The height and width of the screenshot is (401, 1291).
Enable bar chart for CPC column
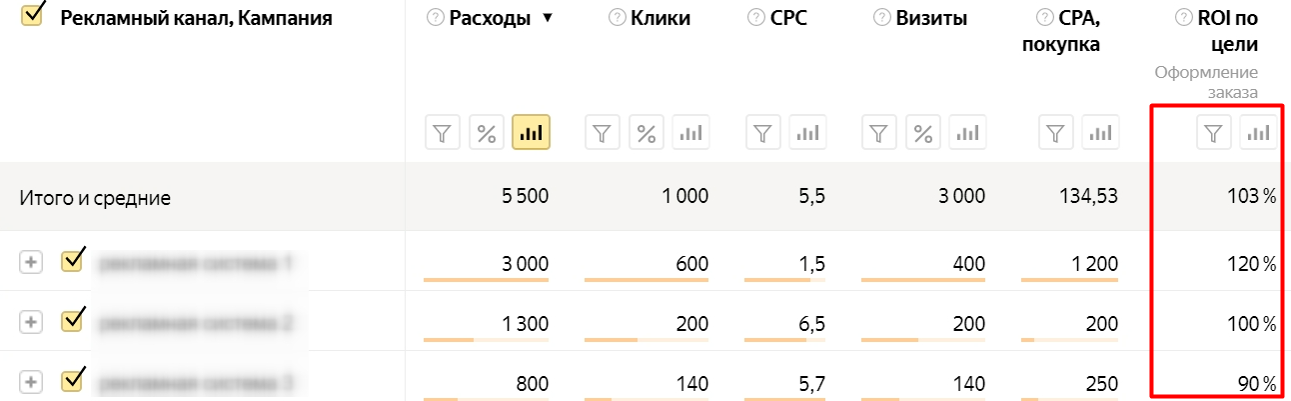pyautogui.click(x=808, y=133)
